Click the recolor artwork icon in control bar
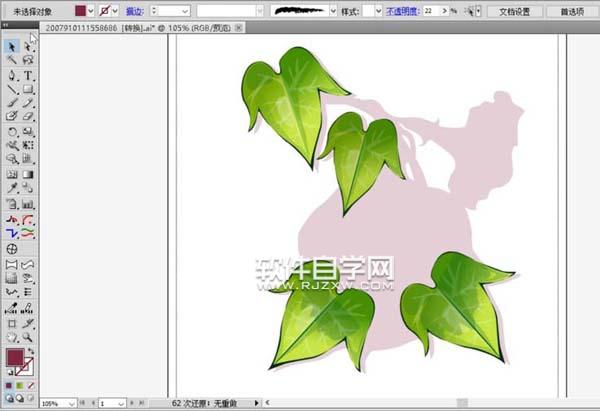The image size is (600, 411). [x=469, y=11]
